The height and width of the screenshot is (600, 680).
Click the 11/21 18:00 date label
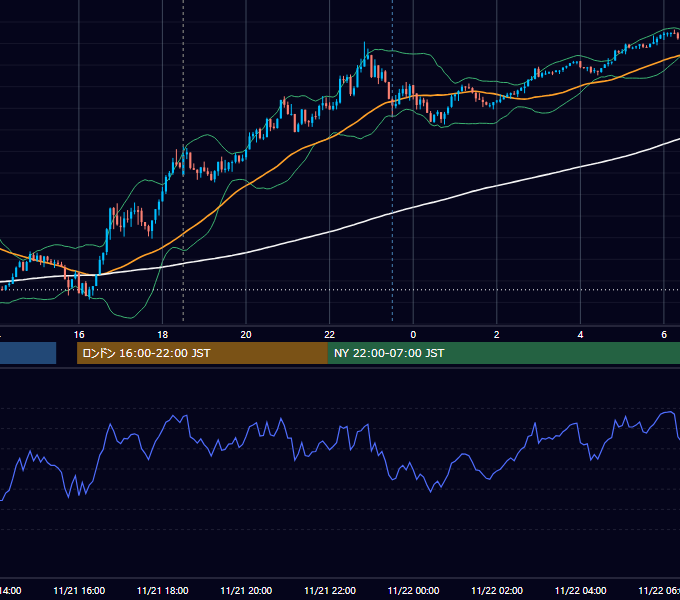pyautogui.click(x=163, y=590)
